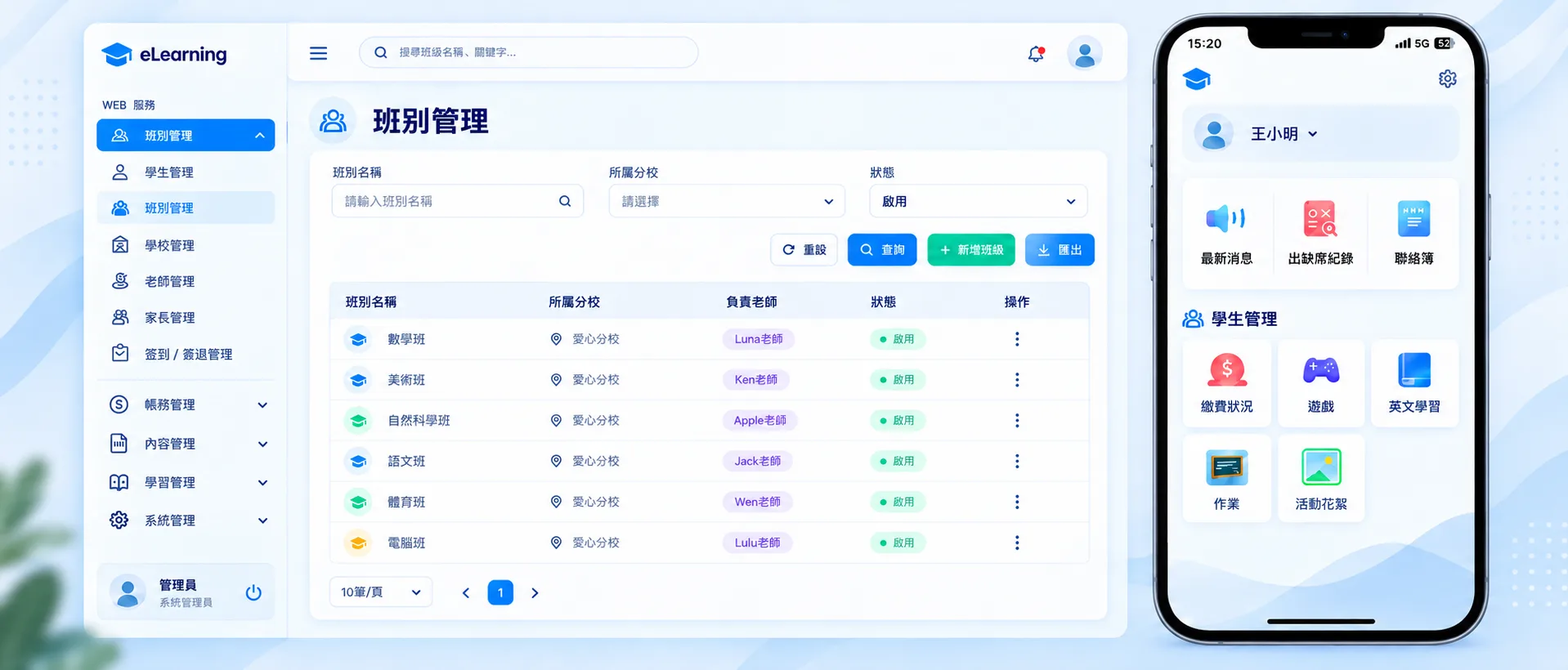Open the hamburger menu icon
Viewport: 1568px width, 670px height.
[319, 53]
